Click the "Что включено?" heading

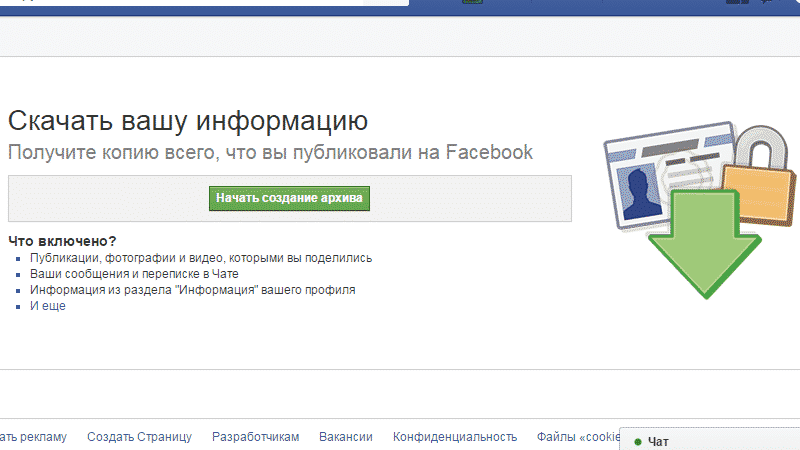[x=62, y=241]
